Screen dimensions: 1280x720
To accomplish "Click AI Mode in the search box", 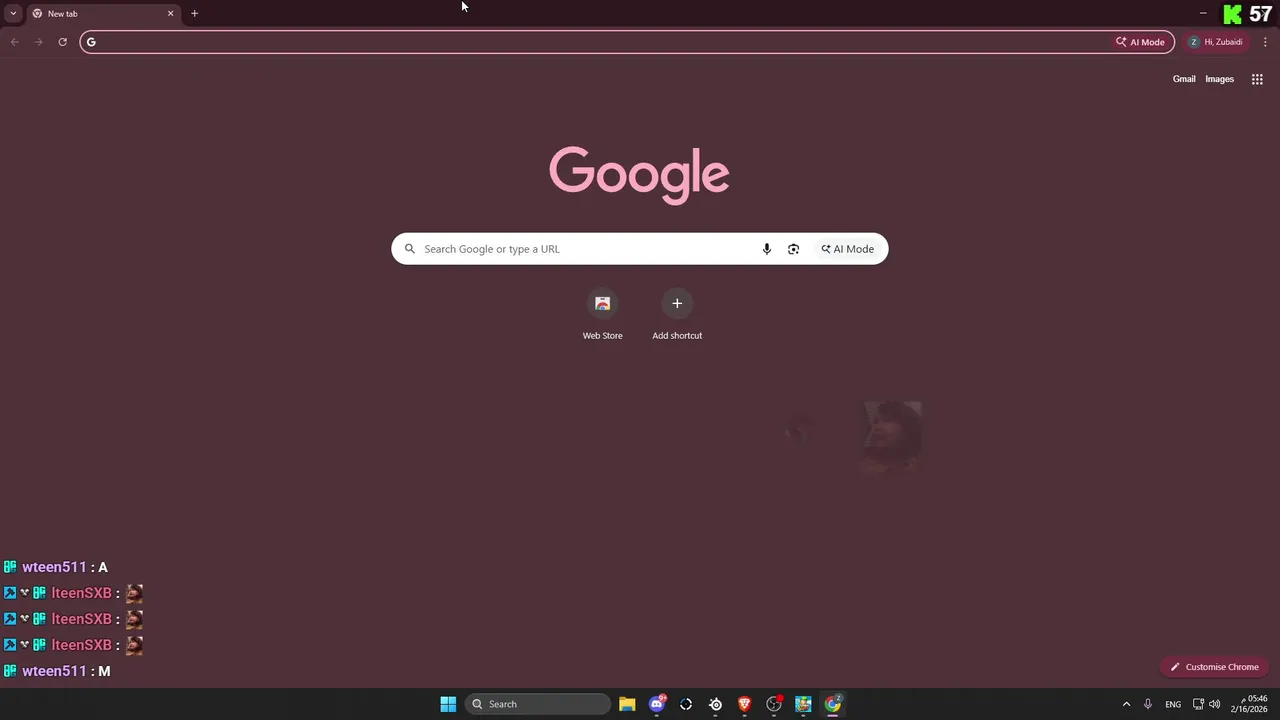I will pyautogui.click(x=848, y=249).
